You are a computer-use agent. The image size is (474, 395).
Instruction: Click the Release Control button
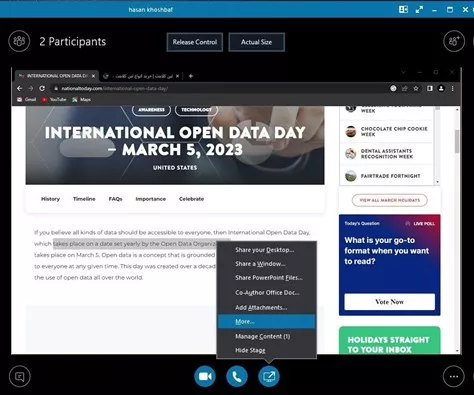pos(195,42)
